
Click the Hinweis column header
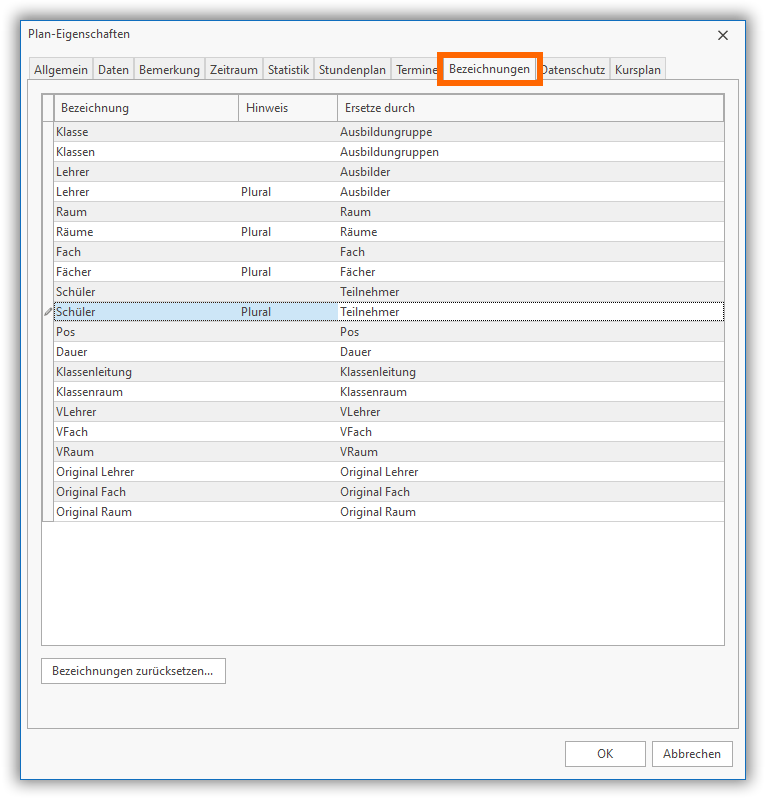click(x=288, y=108)
